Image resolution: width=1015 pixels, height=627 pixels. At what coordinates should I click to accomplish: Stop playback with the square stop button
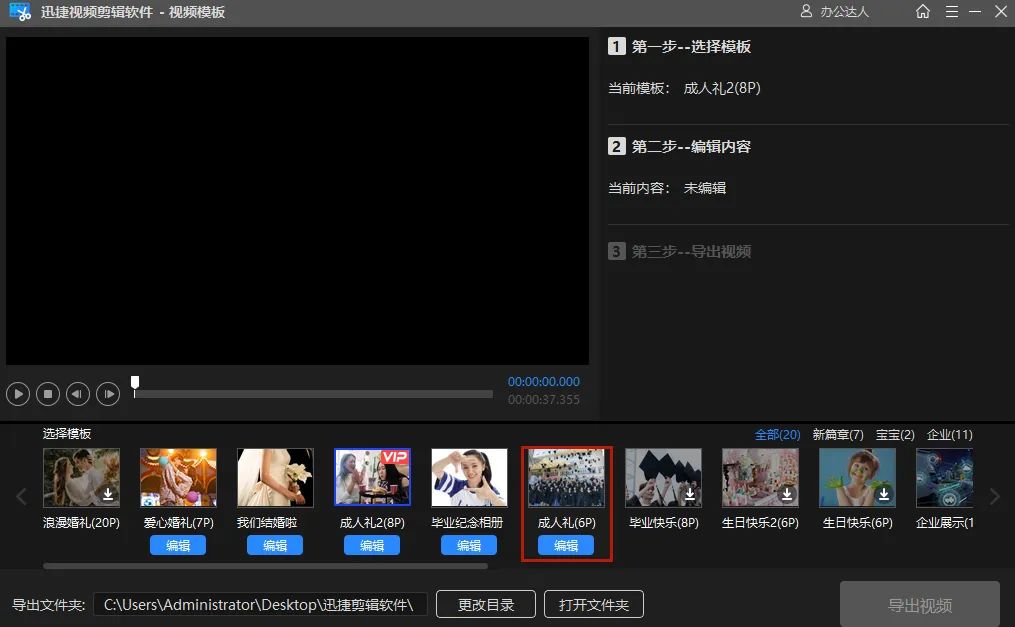pyautogui.click(x=48, y=394)
